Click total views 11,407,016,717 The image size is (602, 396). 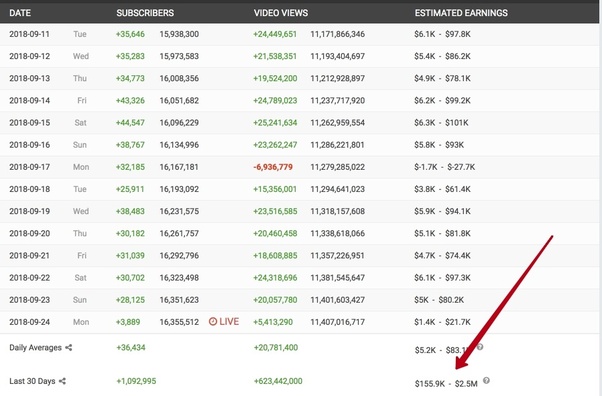pyautogui.click(x=337, y=322)
